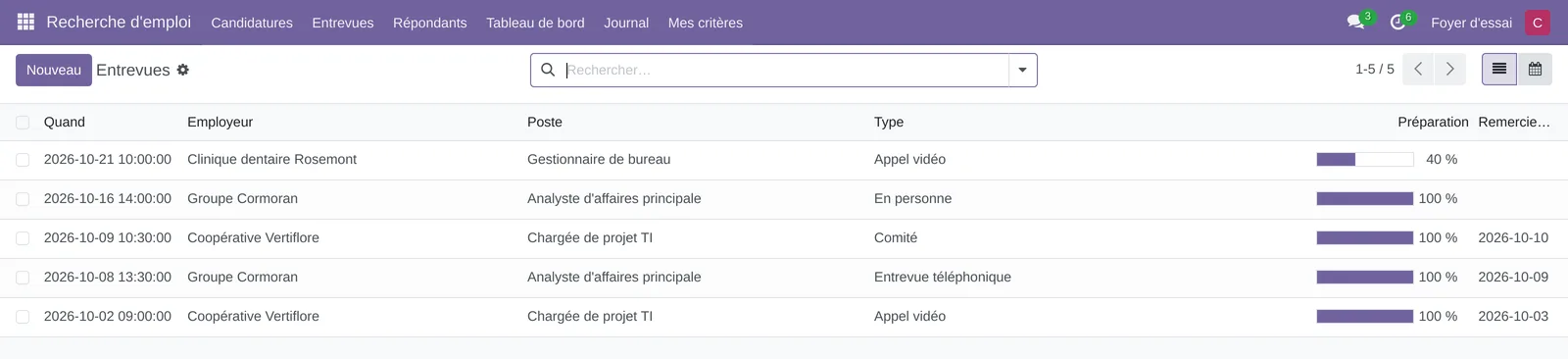Switch to calendar view icon
This screenshot has height=359, width=1568.
pos(1535,70)
